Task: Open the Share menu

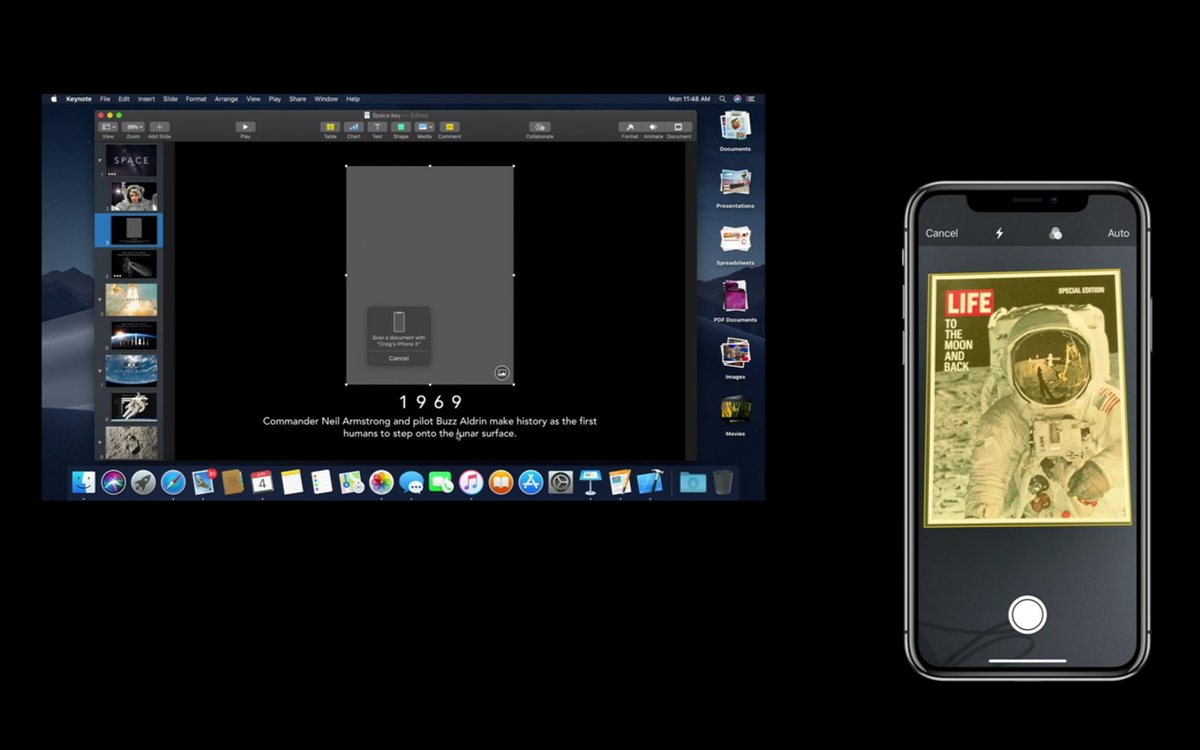Action: point(298,99)
